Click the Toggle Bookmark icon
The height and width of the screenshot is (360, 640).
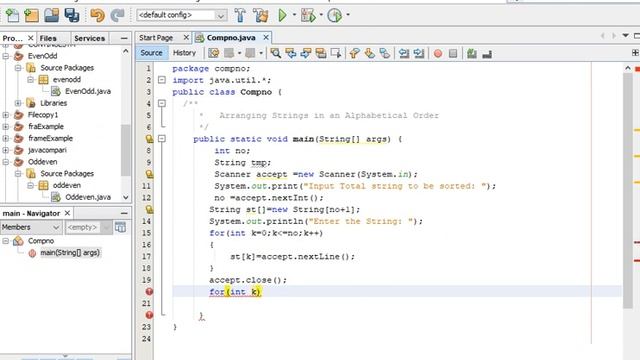(x=384, y=53)
